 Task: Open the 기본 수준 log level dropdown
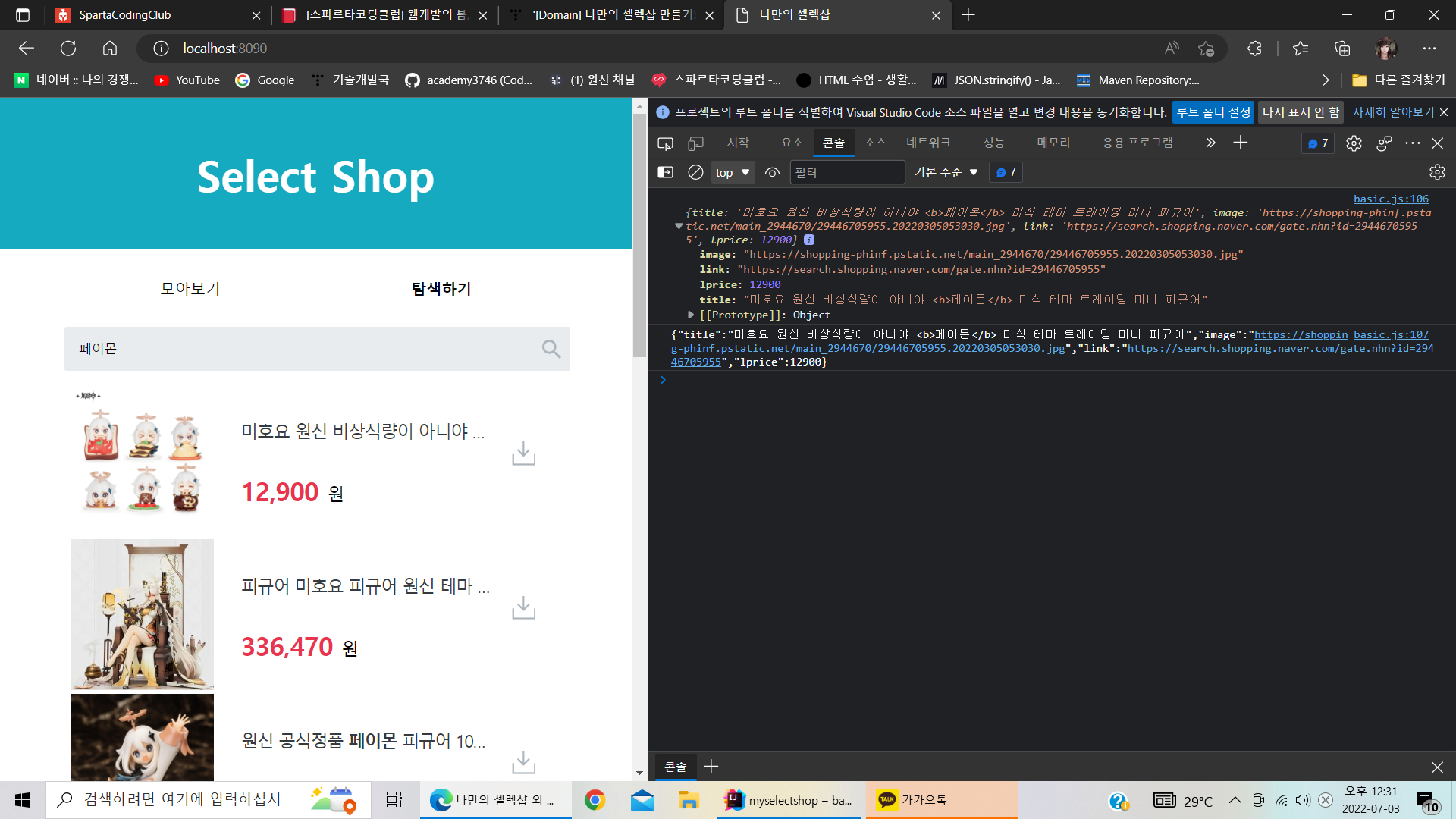[x=946, y=172]
